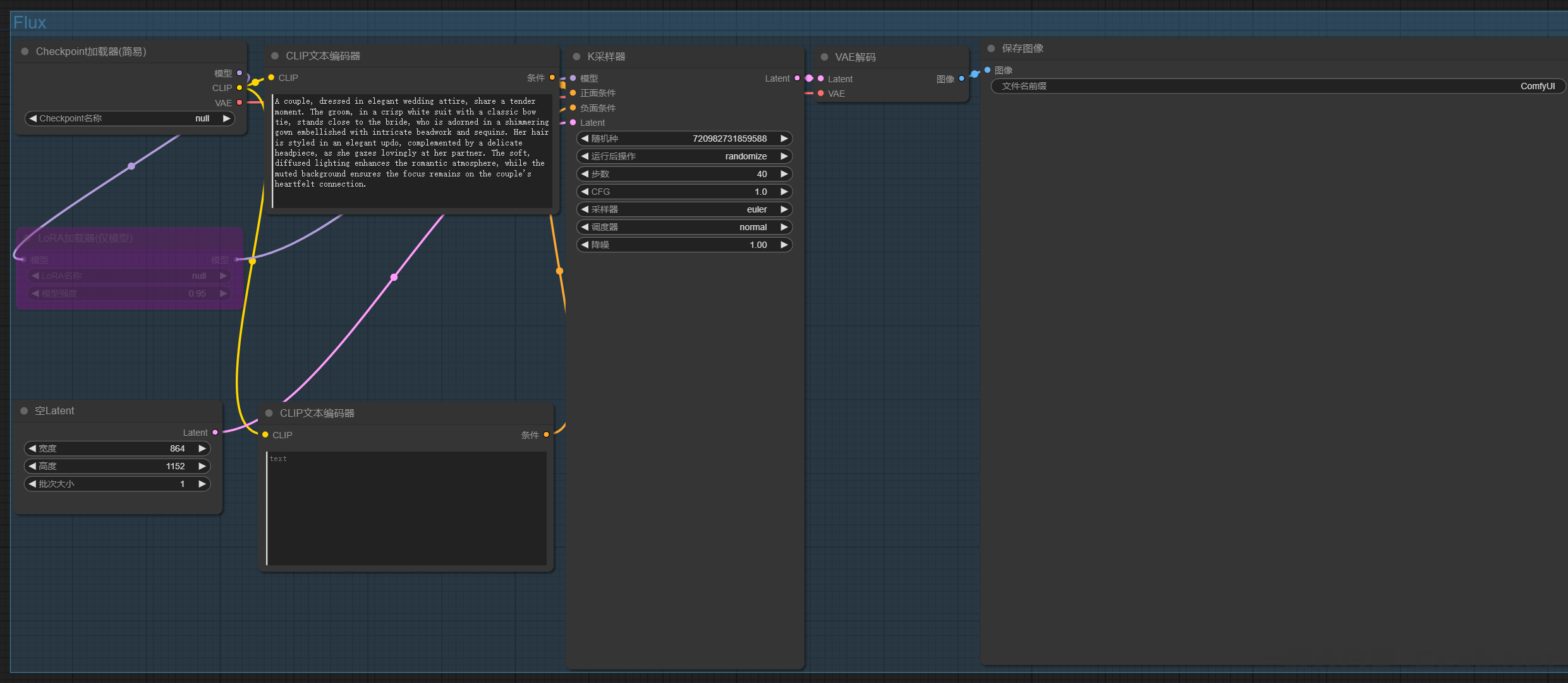Increase 宽度 width 864 with right arrow
Screen dimensions: 1568x683
click(202, 448)
